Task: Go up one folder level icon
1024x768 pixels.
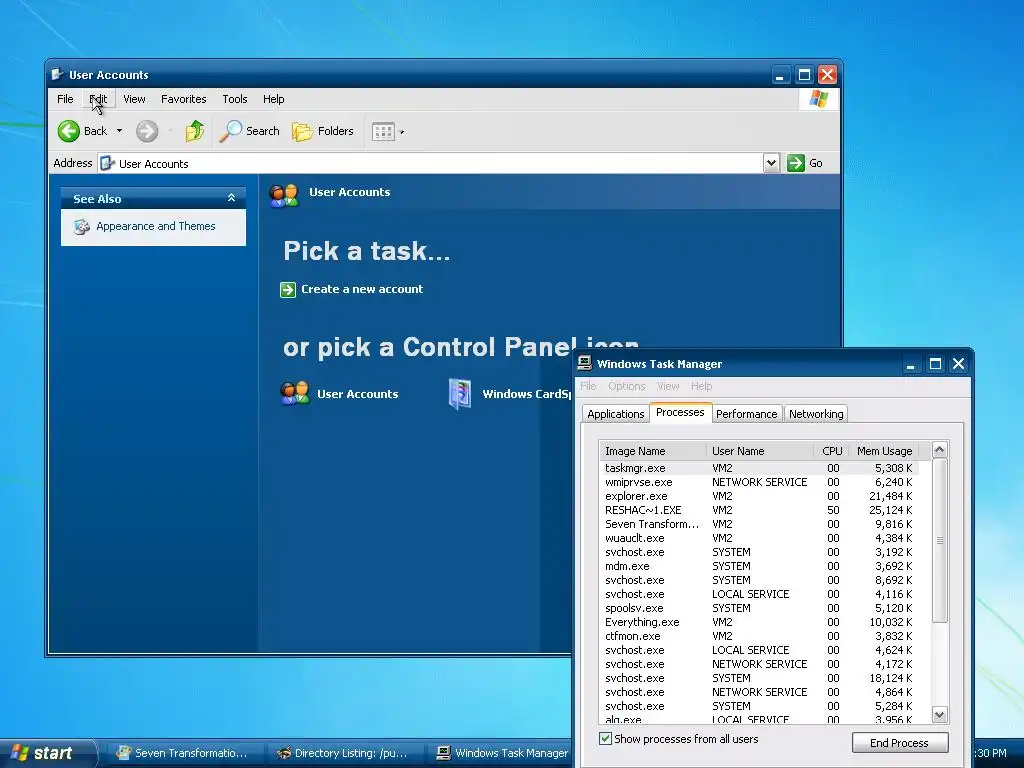Action: 195,131
